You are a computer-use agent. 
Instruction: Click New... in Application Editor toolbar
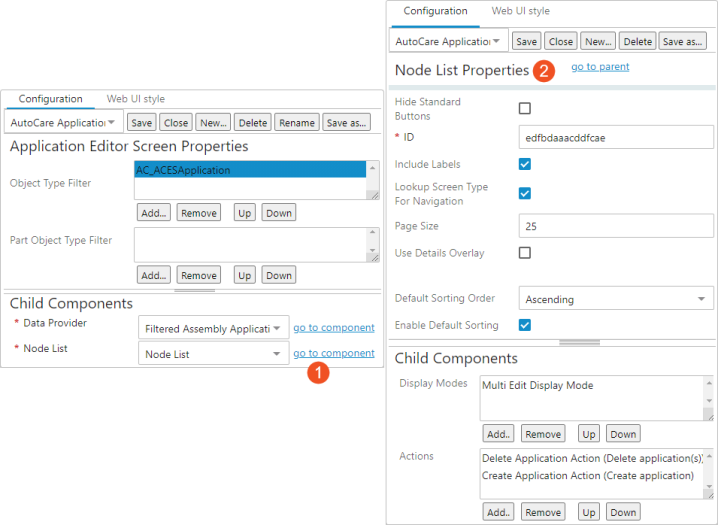(213, 123)
